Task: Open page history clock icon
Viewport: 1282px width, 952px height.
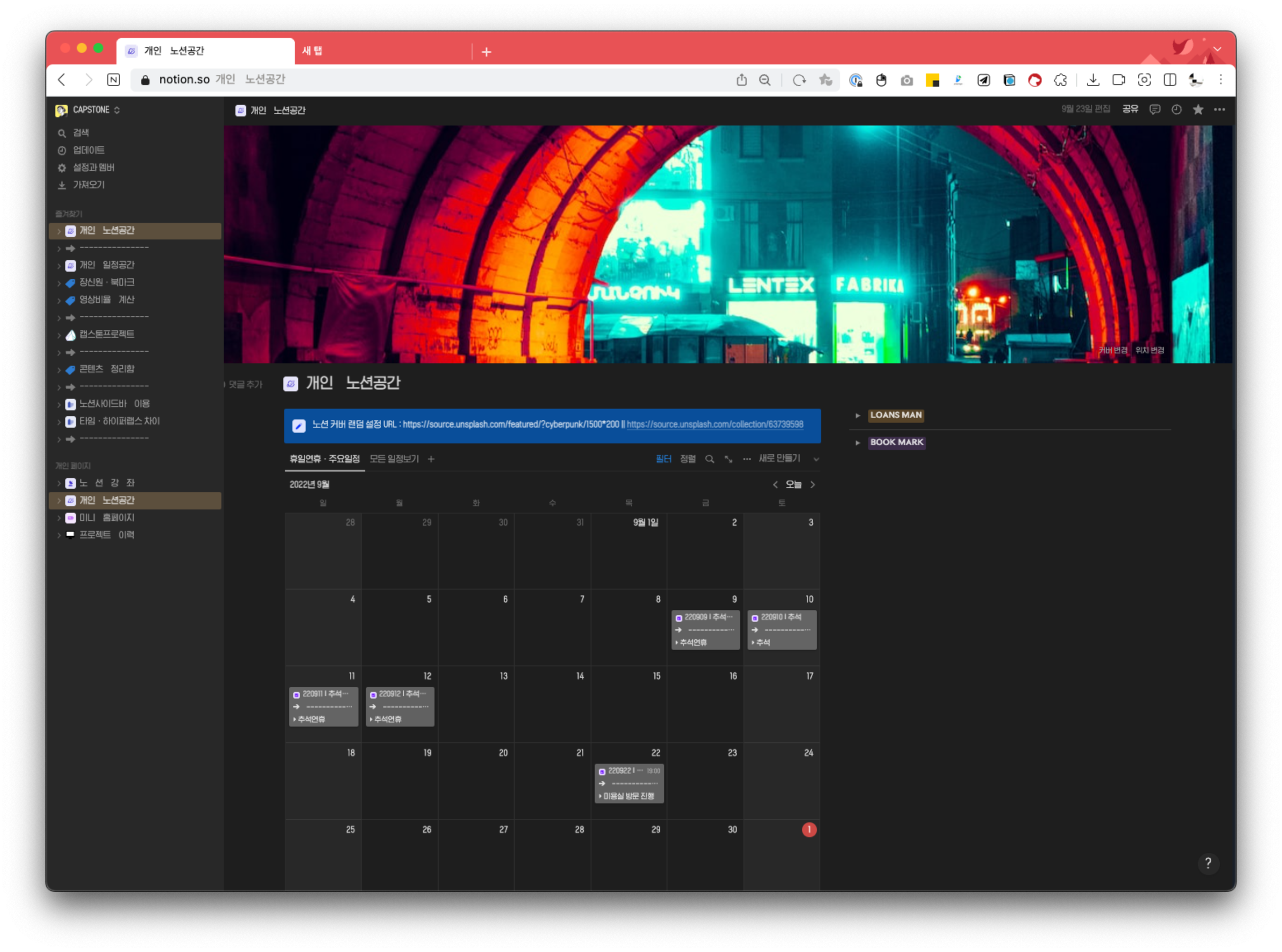Action: pos(1177,109)
